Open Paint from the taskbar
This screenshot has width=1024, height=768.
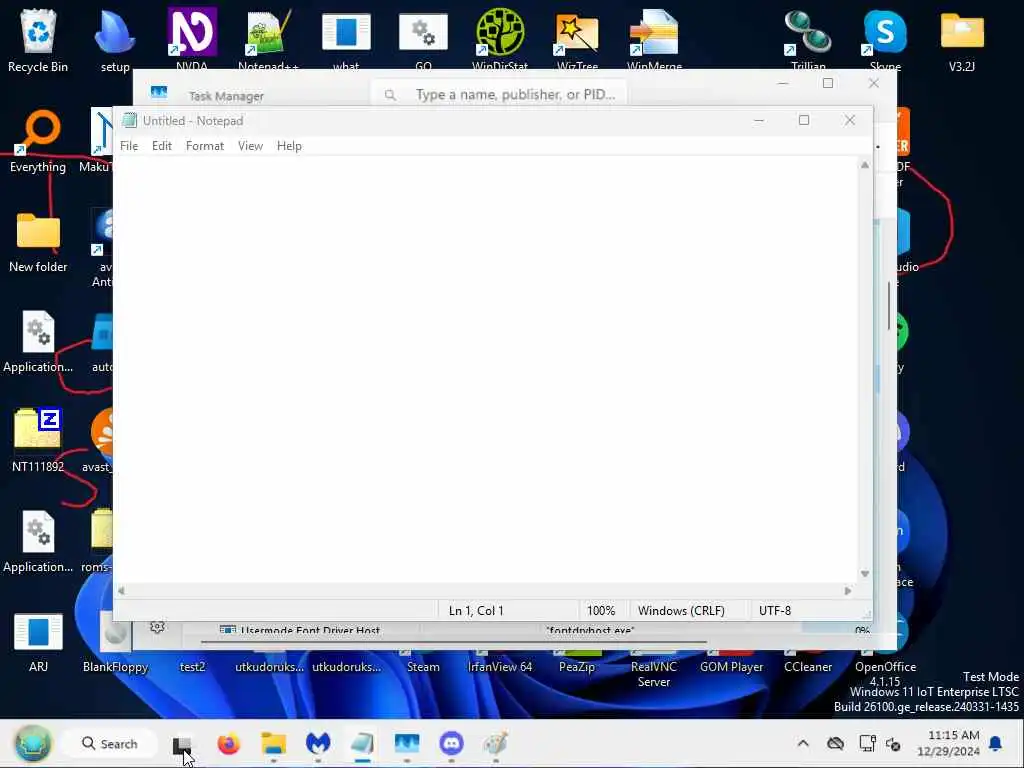pos(496,744)
